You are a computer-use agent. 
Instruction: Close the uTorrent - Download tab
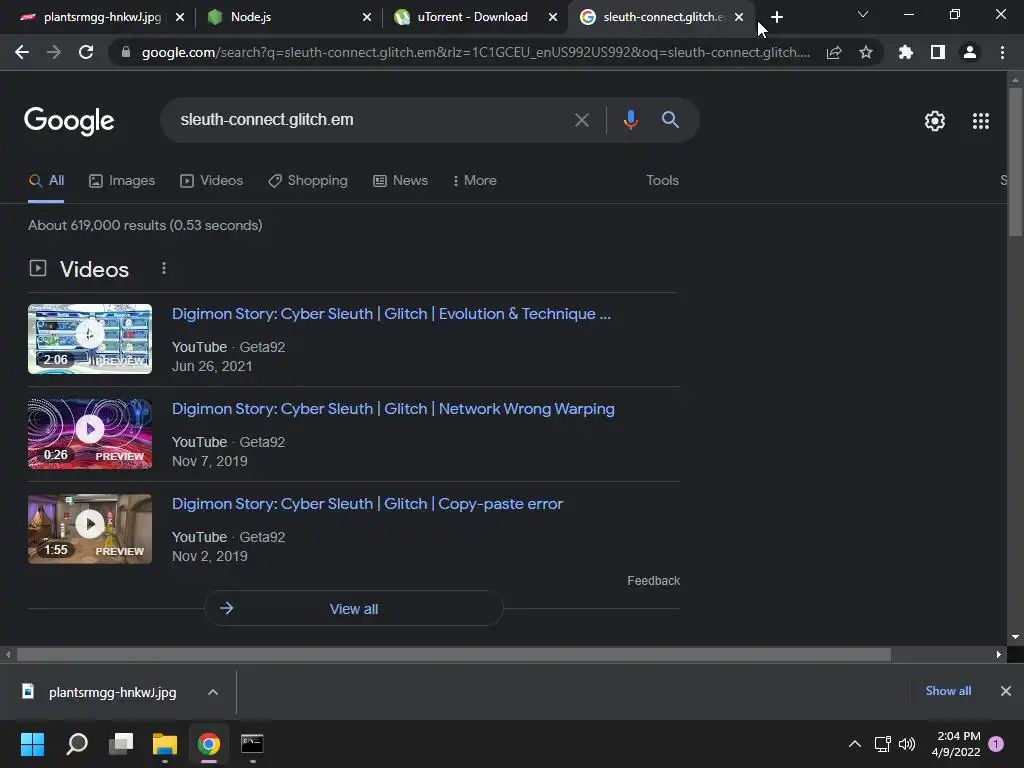tap(553, 17)
